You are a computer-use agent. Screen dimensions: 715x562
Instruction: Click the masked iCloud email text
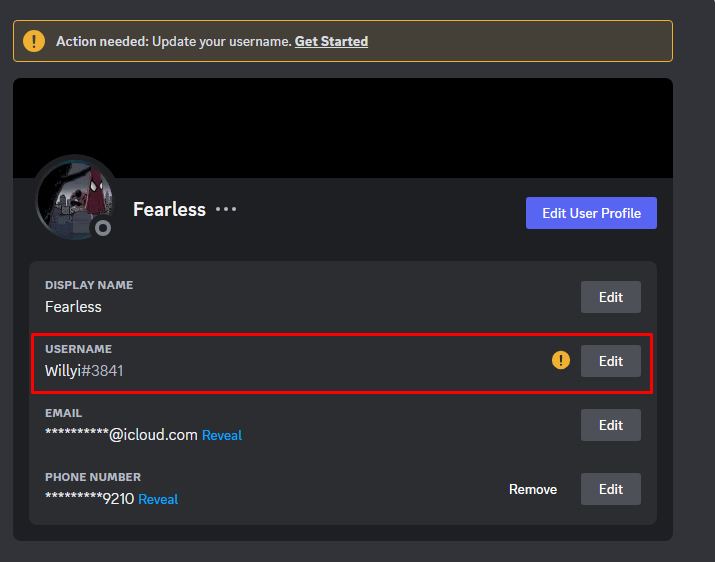click(x=120, y=435)
